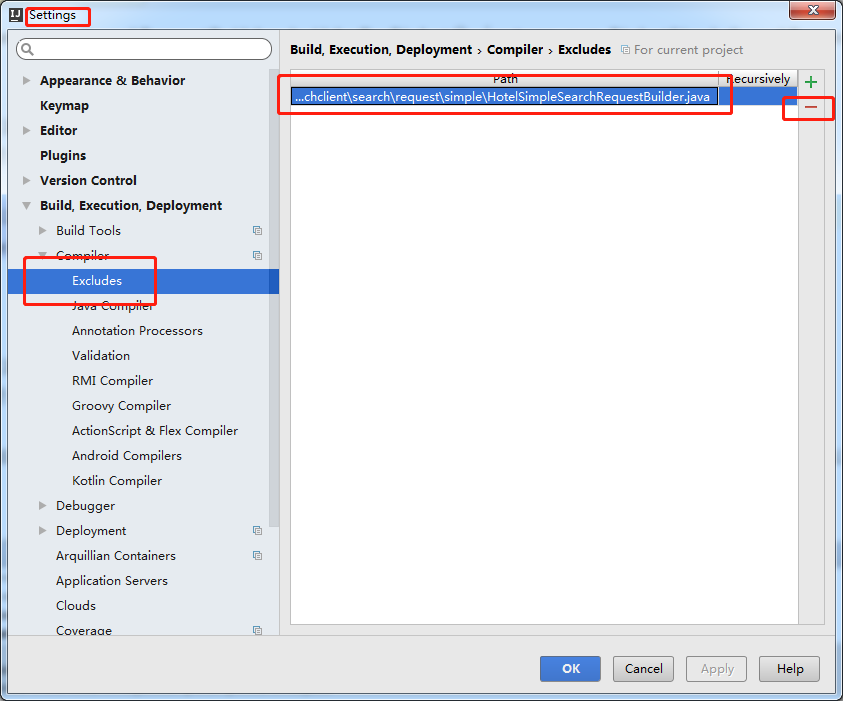Image resolution: width=843 pixels, height=701 pixels.
Task: Click the project-level settings icon beside Deployment
Action: coord(257,530)
